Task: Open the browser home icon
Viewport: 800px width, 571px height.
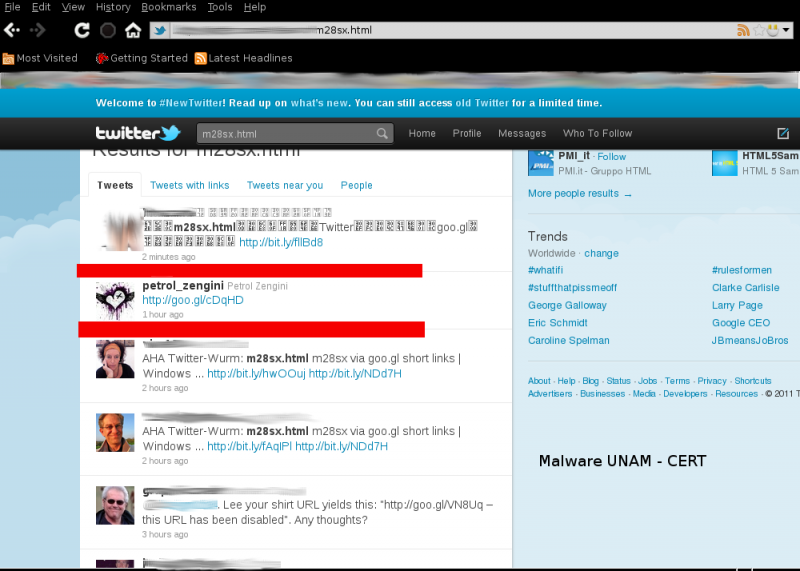Action: point(133,31)
